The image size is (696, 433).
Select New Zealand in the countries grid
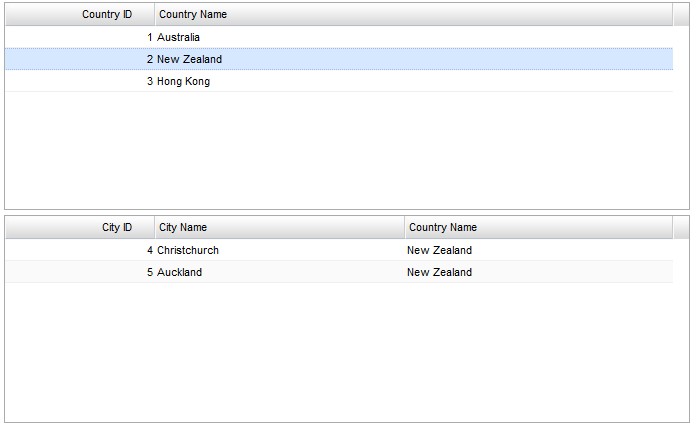(190, 60)
